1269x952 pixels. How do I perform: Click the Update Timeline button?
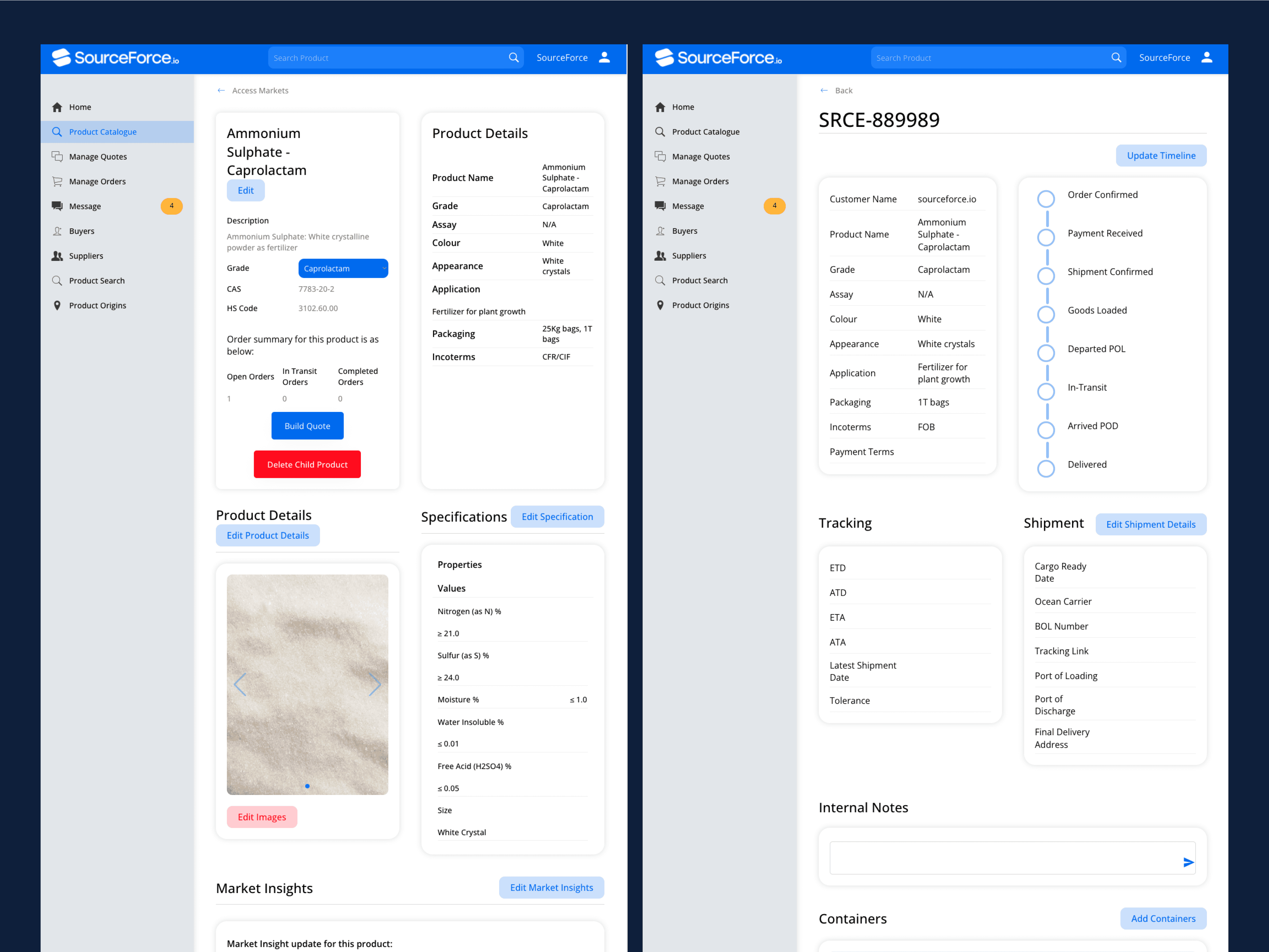[x=1161, y=155]
